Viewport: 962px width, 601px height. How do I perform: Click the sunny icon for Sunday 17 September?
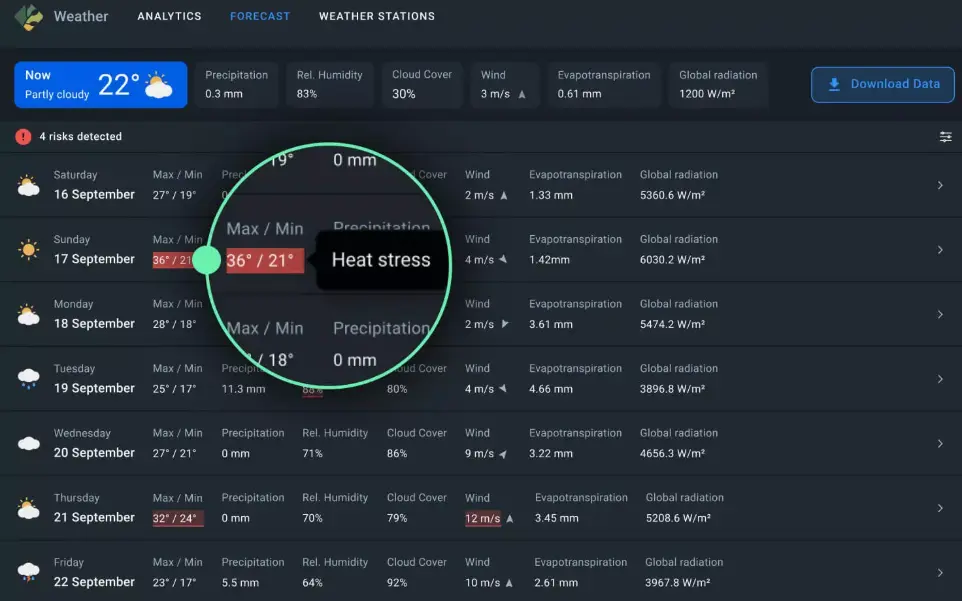[x=28, y=250]
